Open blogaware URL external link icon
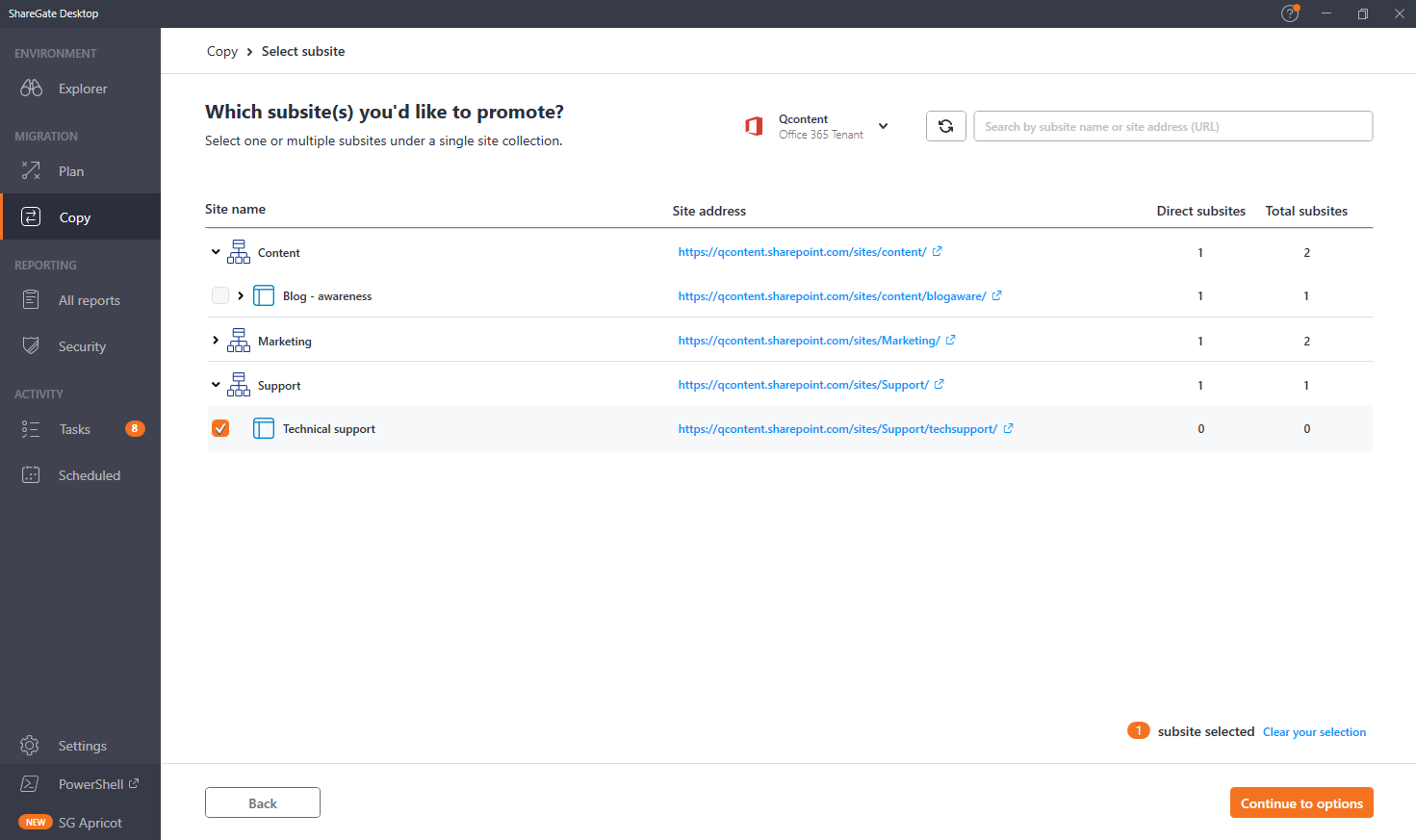The width and height of the screenshot is (1416, 840). pyautogui.click(x=996, y=295)
